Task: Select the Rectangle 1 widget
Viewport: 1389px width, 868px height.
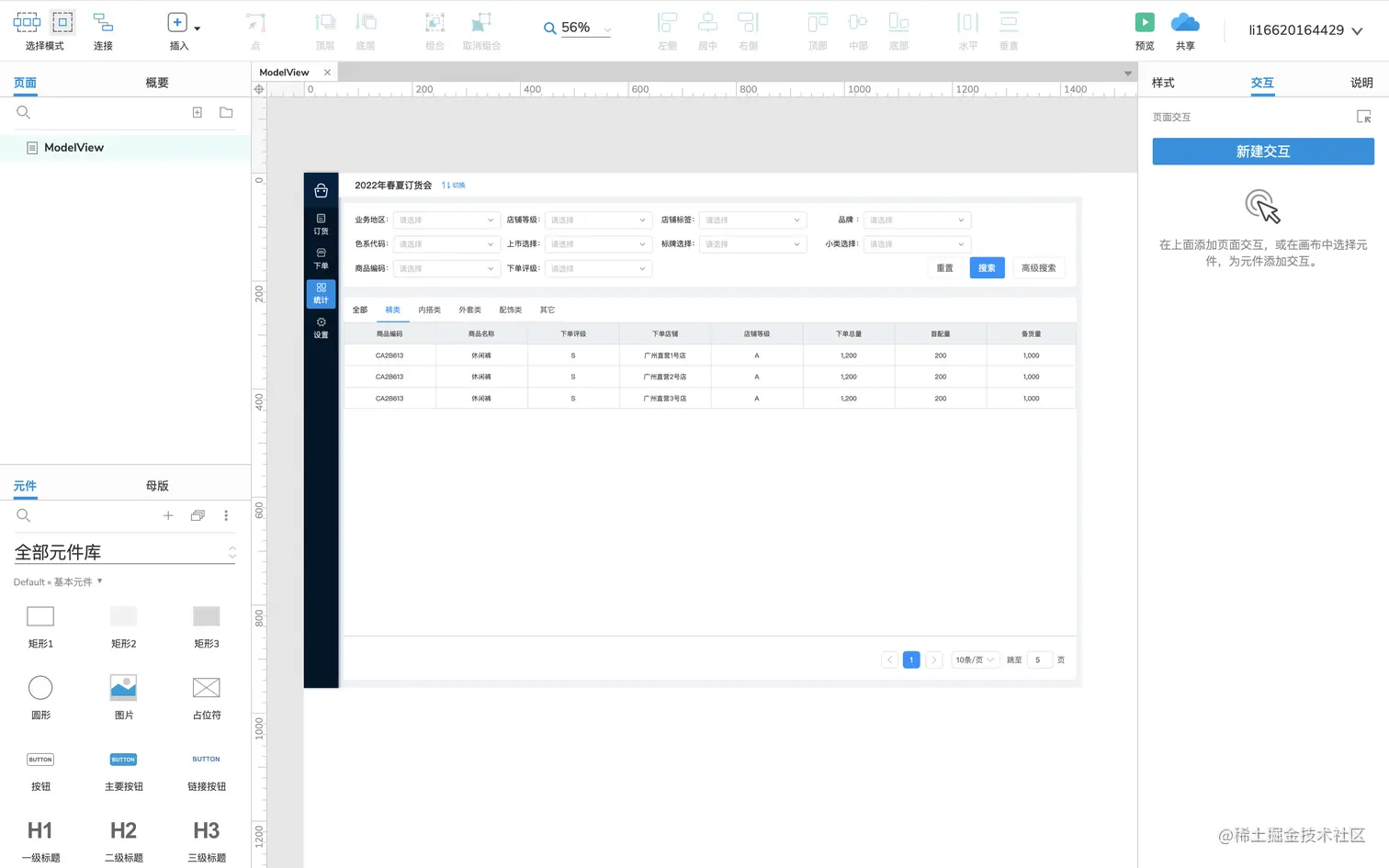Action: [40, 616]
